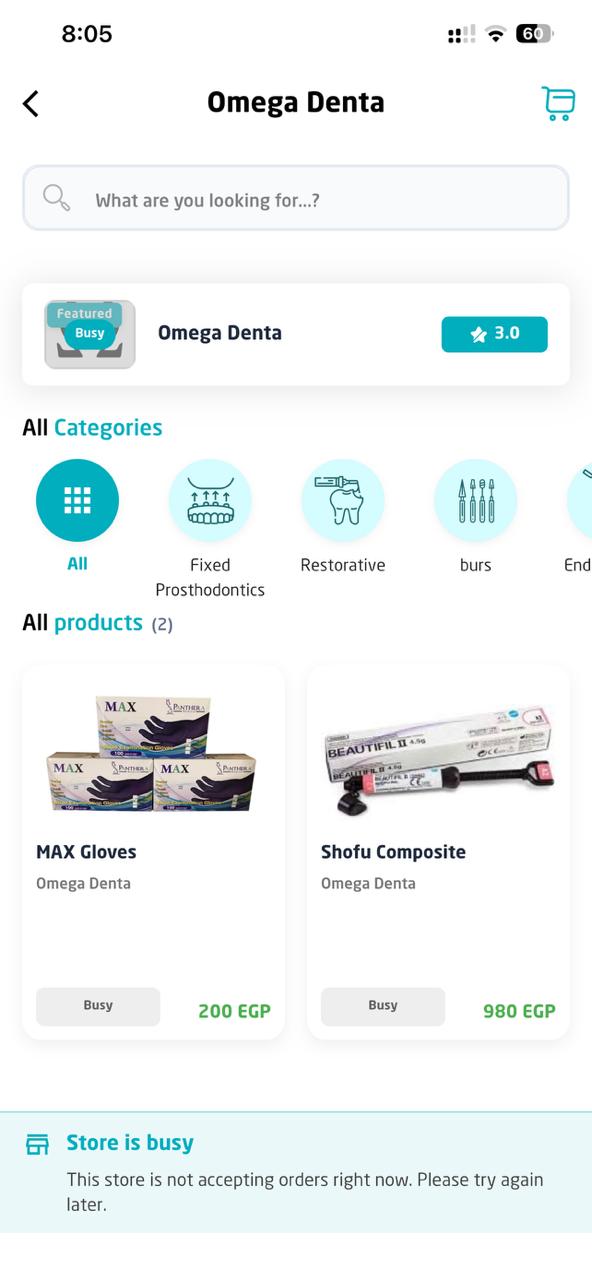Open the MAX Gloves product image
The width and height of the screenshot is (592, 1280).
(153, 753)
